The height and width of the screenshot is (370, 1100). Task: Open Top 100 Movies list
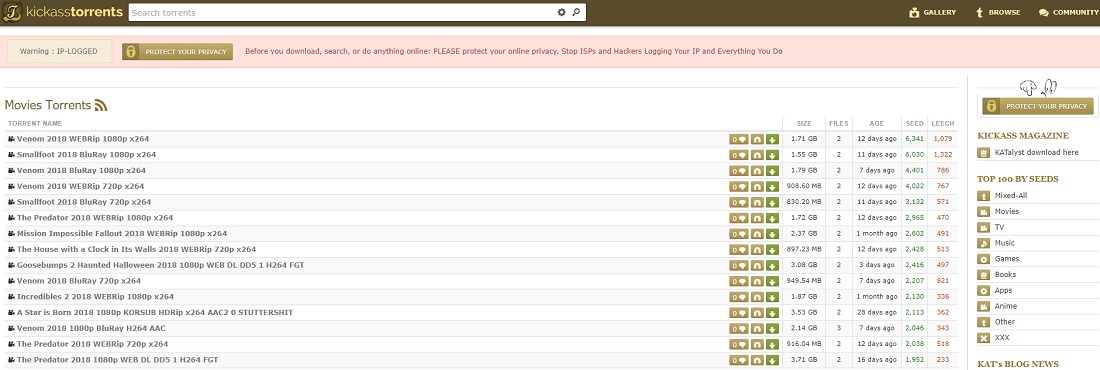coord(1007,211)
